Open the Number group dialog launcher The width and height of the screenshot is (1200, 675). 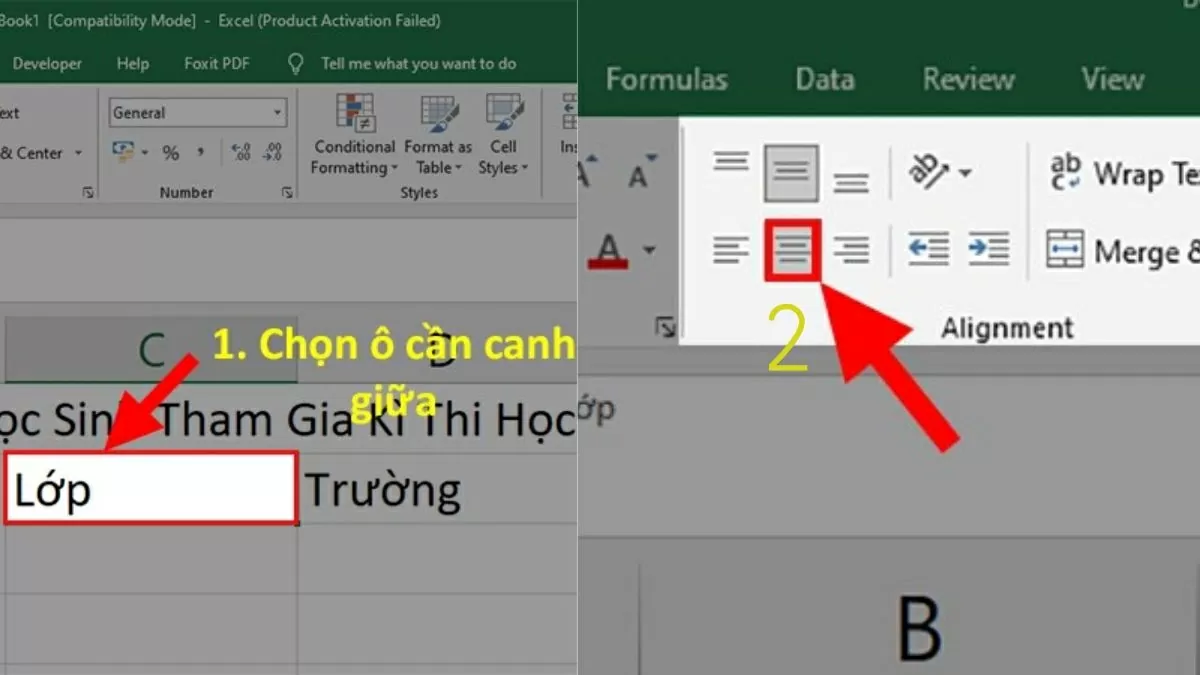[x=288, y=192]
